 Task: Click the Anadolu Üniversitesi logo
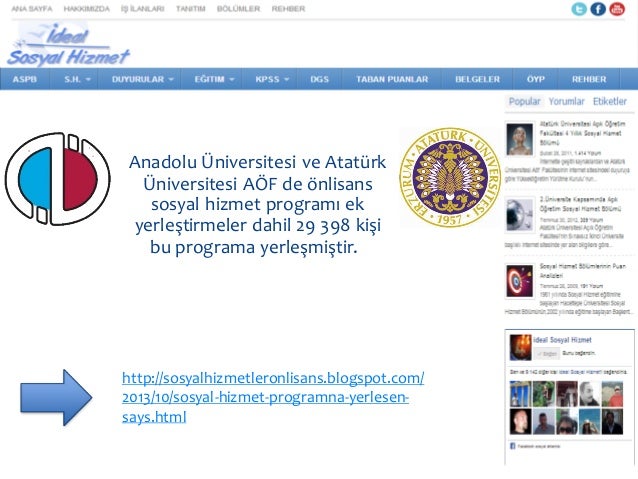57,179
